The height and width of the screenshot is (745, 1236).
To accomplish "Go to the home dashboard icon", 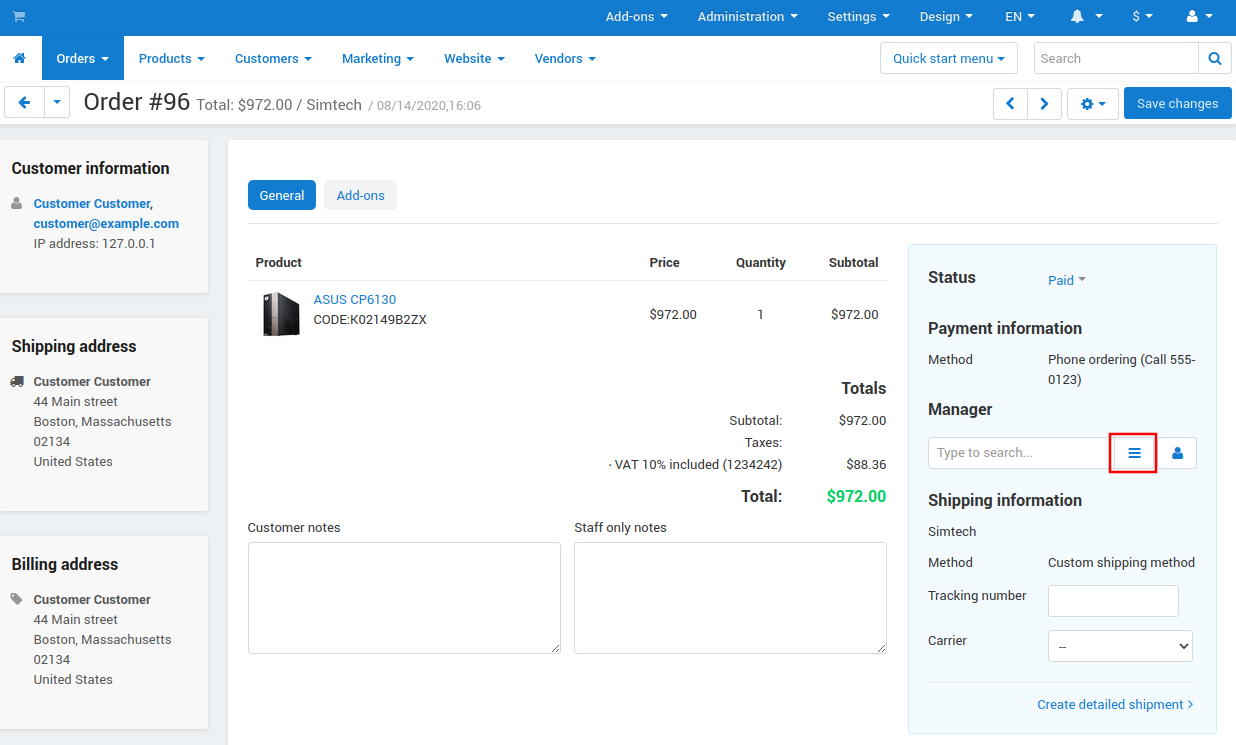I will click(19, 59).
